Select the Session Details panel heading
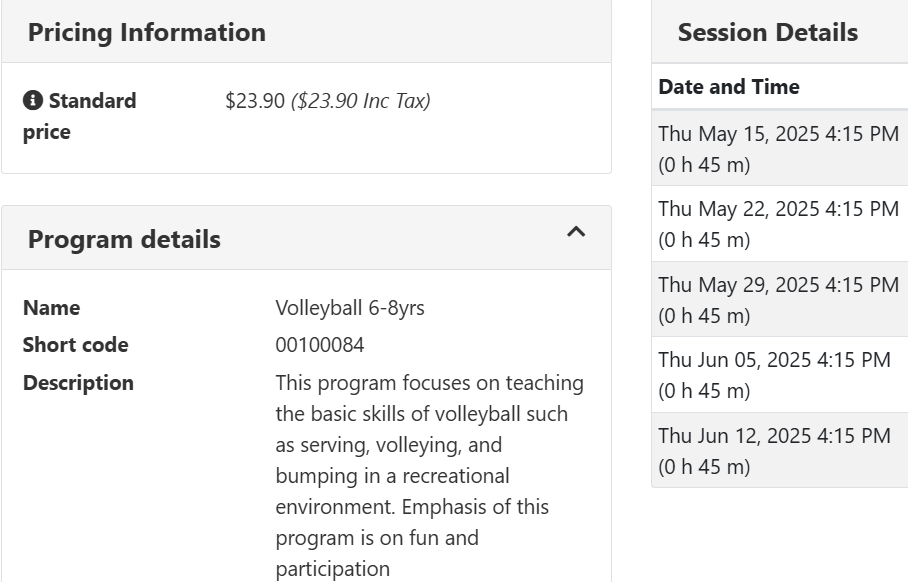This screenshot has height=582, width=908. [767, 32]
